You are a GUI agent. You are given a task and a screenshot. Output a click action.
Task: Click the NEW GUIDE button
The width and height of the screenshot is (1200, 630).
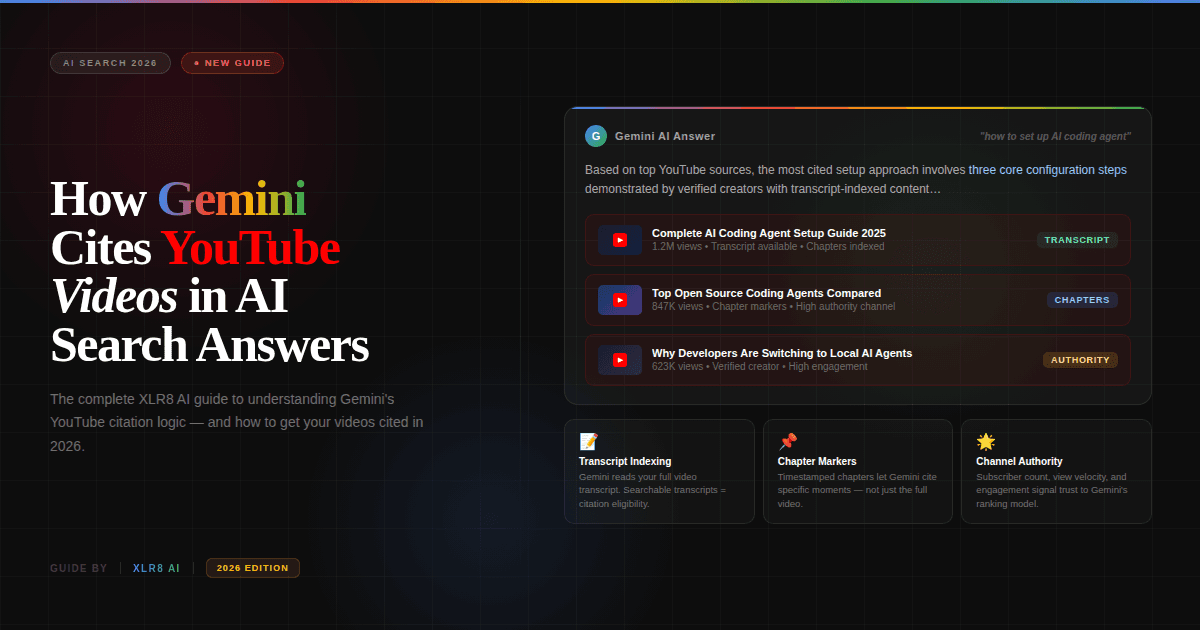(232, 62)
